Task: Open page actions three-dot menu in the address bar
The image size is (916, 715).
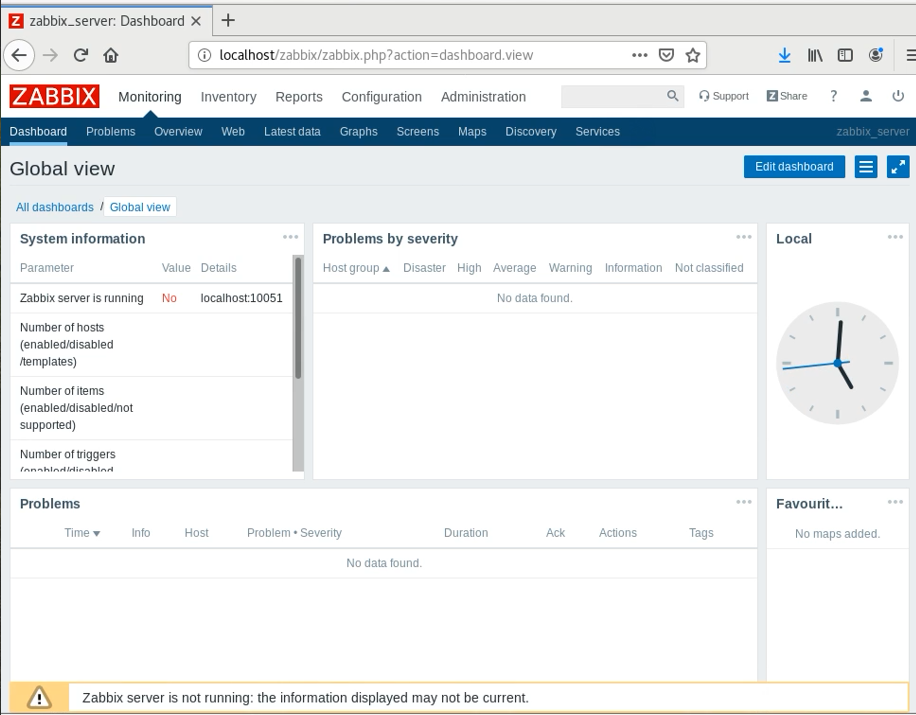Action: point(640,55)
